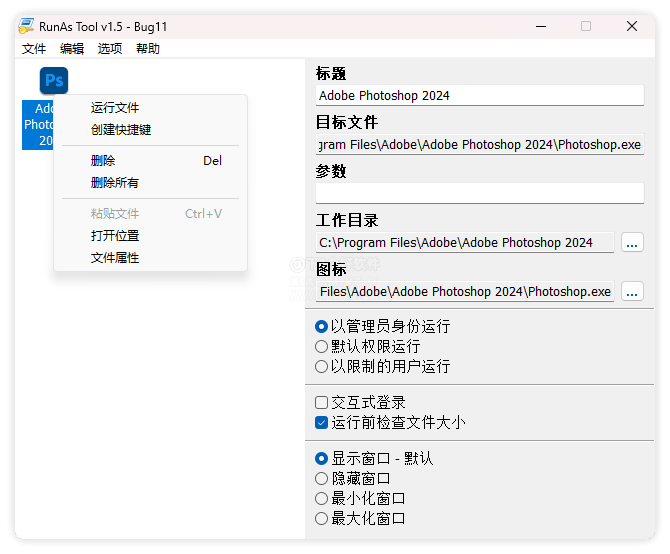The width and height of the screenshot is (670, 554).
Task: Click 删除所有 in the context menu
Action: 115,183
